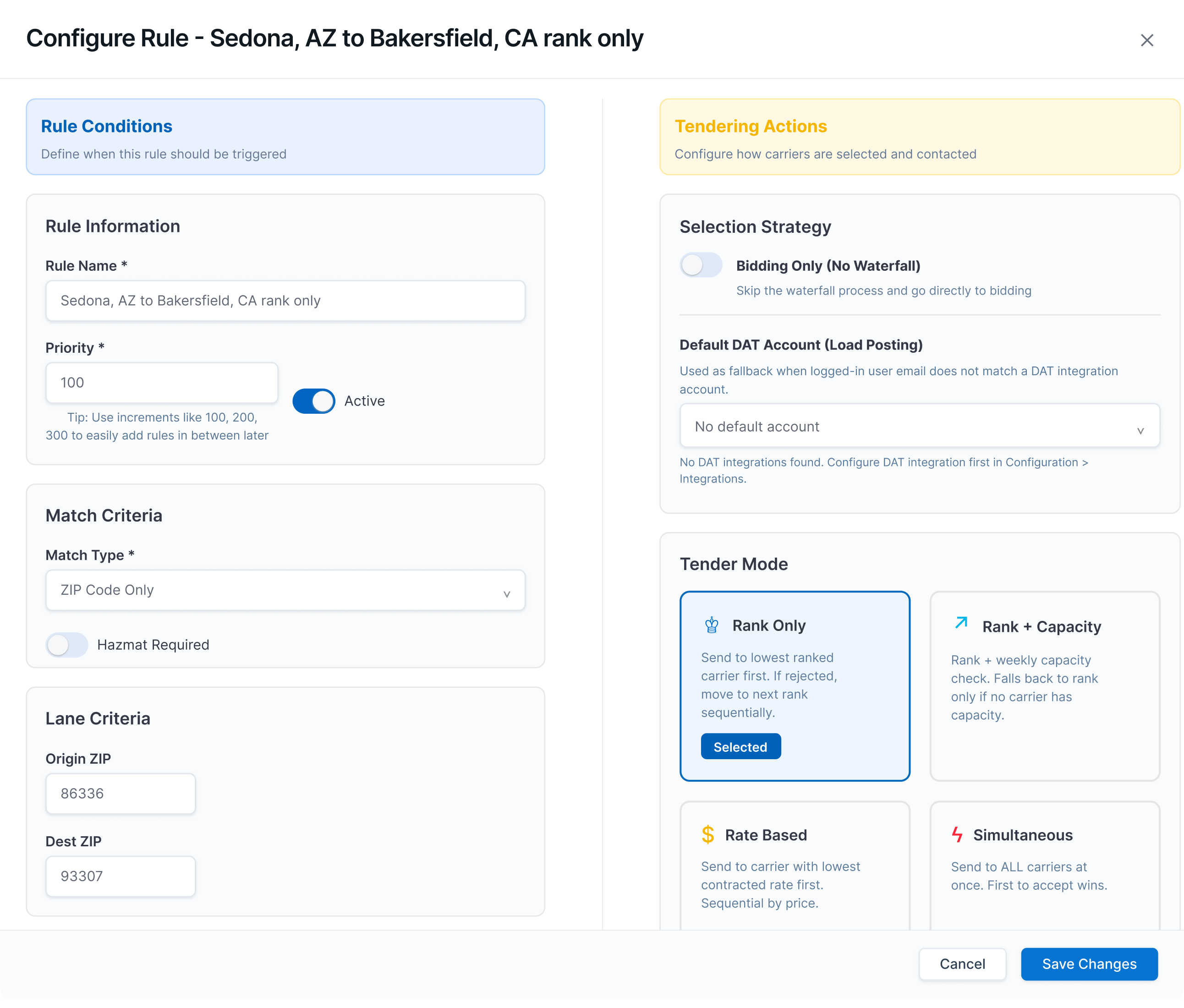Image resolution: width=1184 pixels, height=1008 pixels.
Task: Click the Tendering Actions heading
Action: click(x=750, y=126)
